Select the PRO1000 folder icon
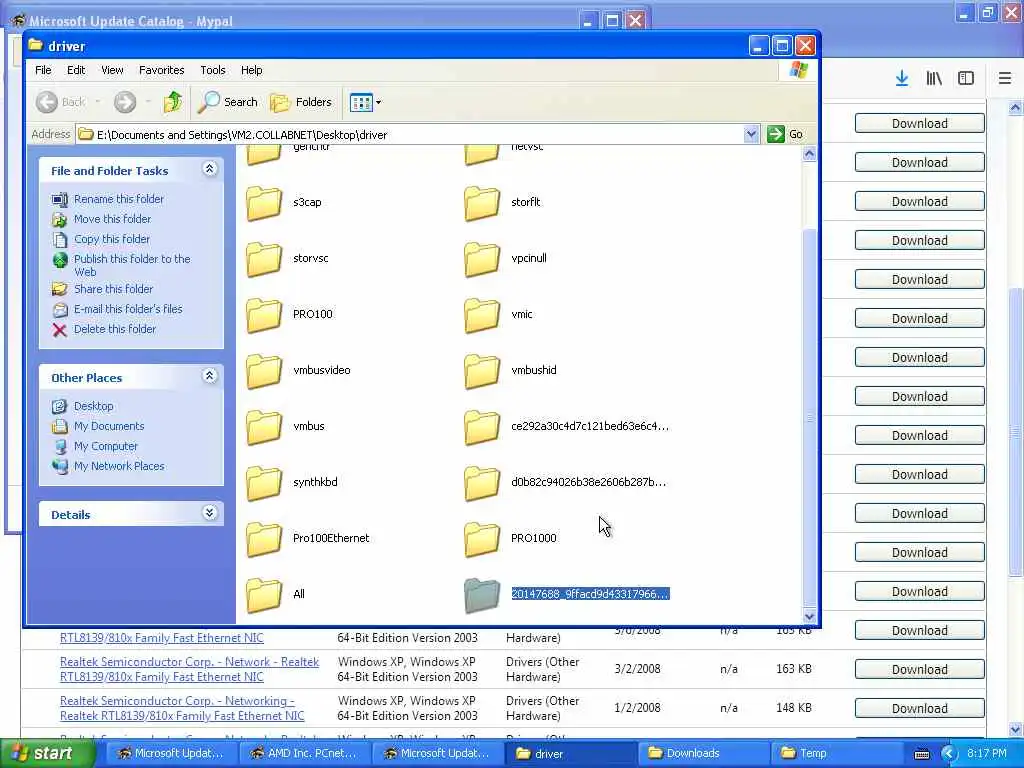1024x768 pixels. [x=482, y=539]
